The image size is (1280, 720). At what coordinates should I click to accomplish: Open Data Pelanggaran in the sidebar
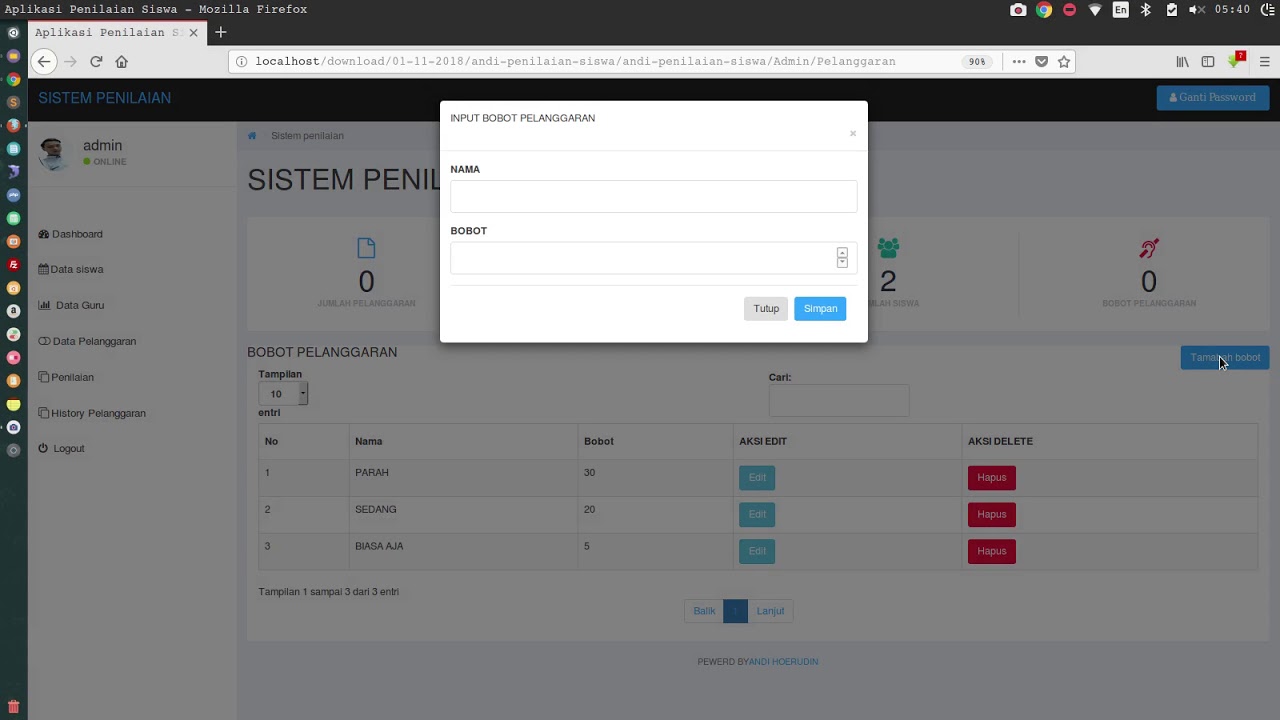pos(87,341)
